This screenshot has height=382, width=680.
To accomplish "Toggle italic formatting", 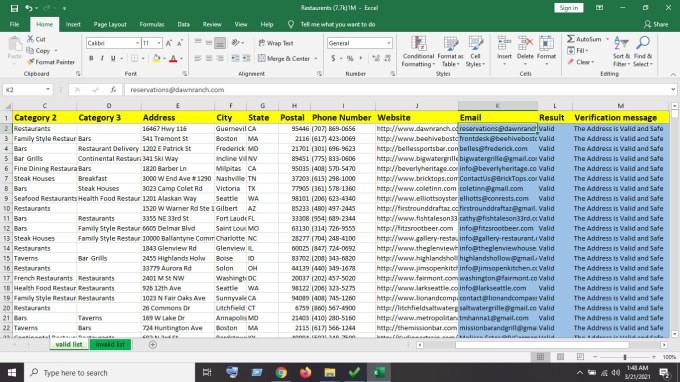I will click(102, 58).
